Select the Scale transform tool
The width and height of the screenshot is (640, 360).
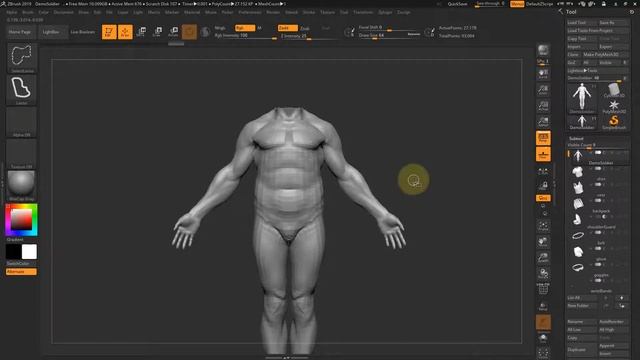158,32
